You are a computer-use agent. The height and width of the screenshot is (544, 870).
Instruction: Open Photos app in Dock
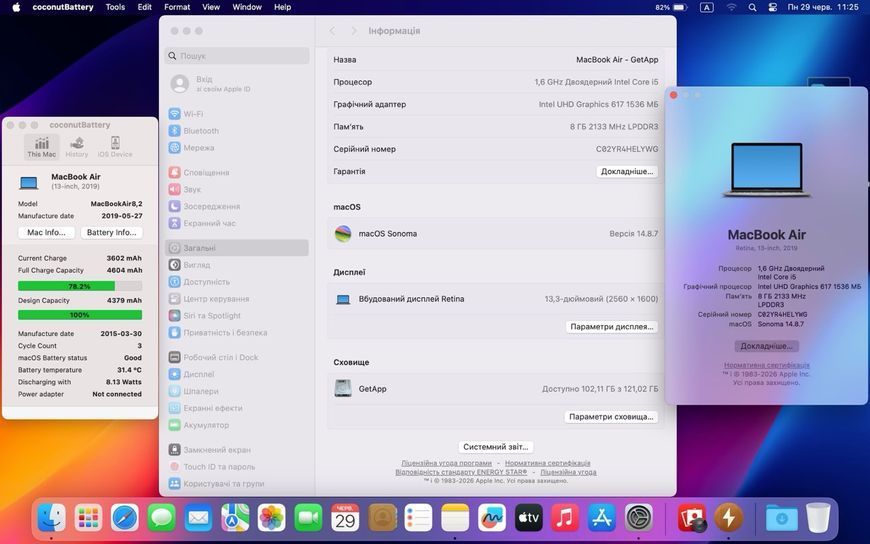(271, 518)
